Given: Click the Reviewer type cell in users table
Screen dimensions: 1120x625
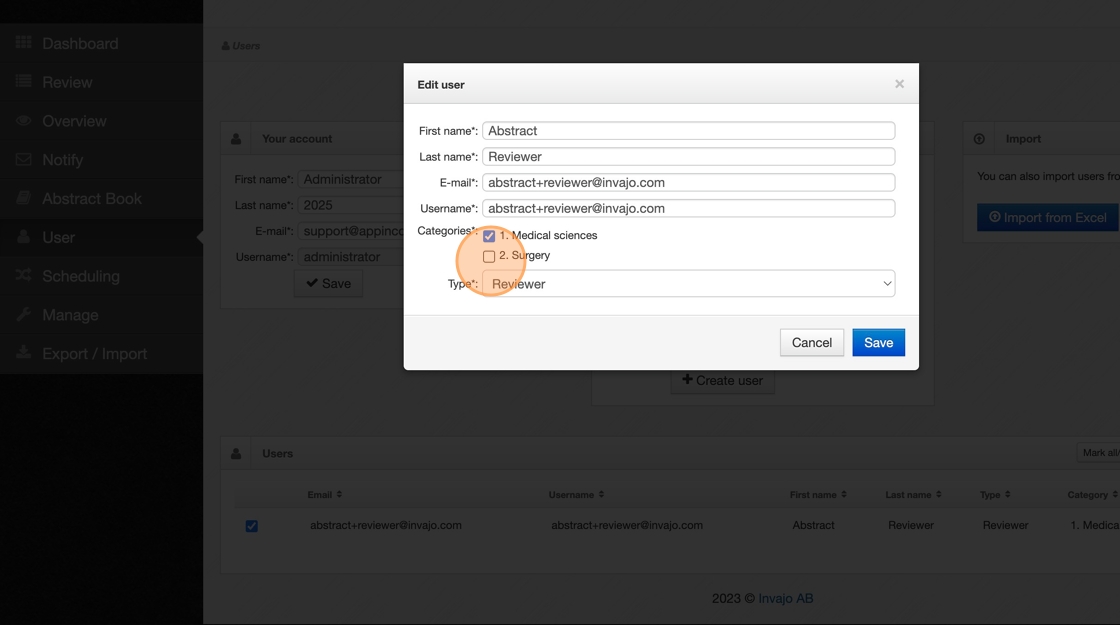Looking at the screenshot, I should click(1005, 525).
